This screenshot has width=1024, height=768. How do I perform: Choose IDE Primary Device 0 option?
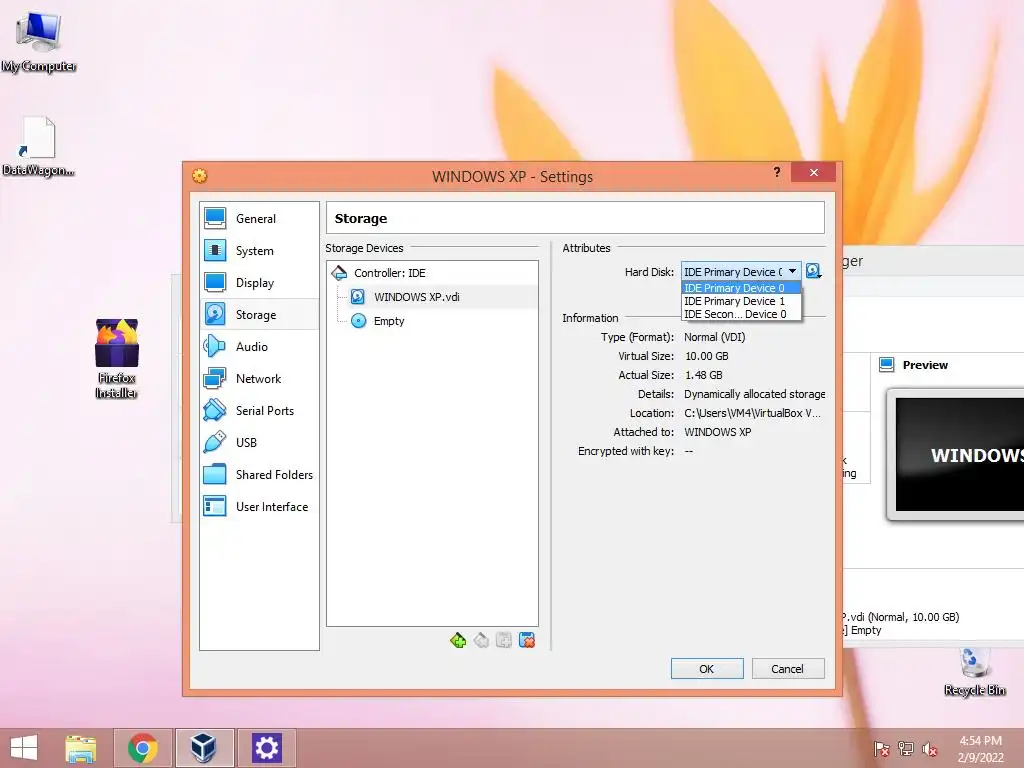741,288
